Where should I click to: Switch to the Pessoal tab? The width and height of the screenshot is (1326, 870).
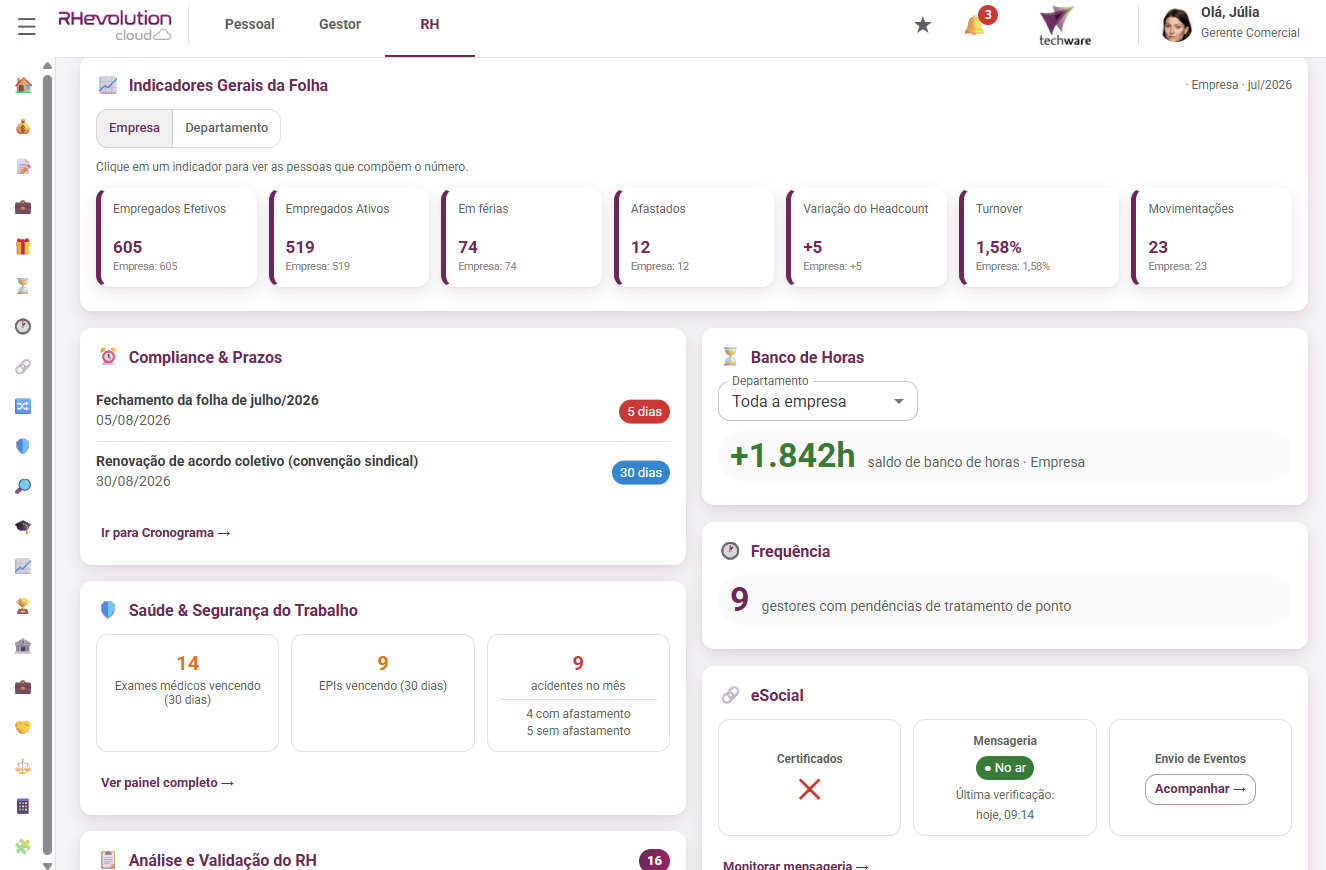pos(250,25)
